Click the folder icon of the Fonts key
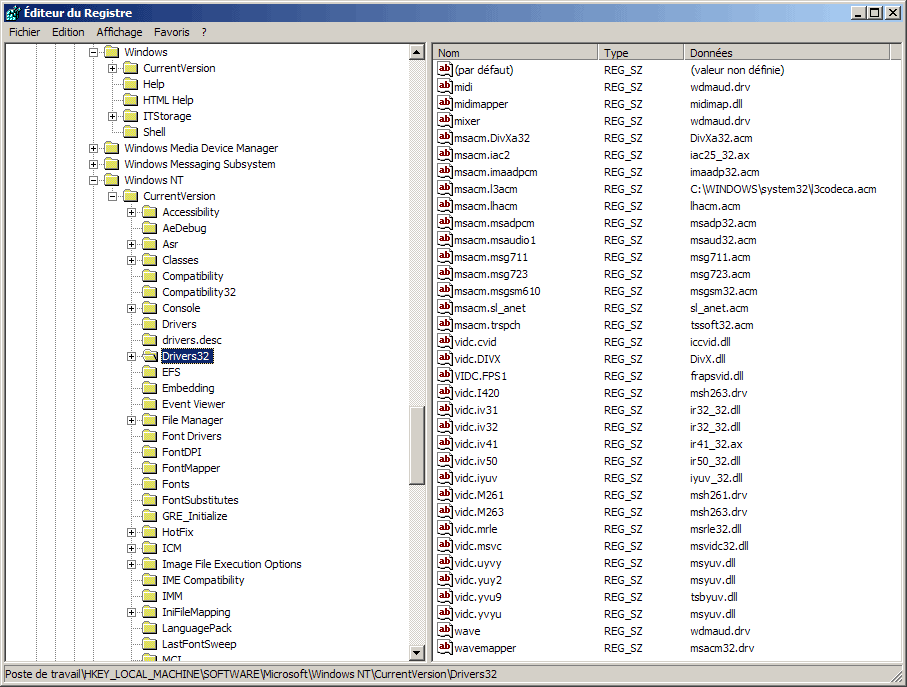907x687 pixels. point(149,484)
